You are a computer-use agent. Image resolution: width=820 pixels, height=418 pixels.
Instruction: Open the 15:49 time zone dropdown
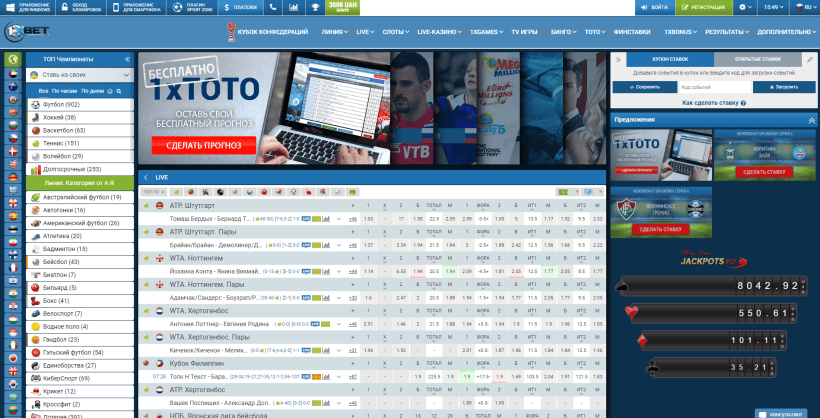click(x=774, y=7)
